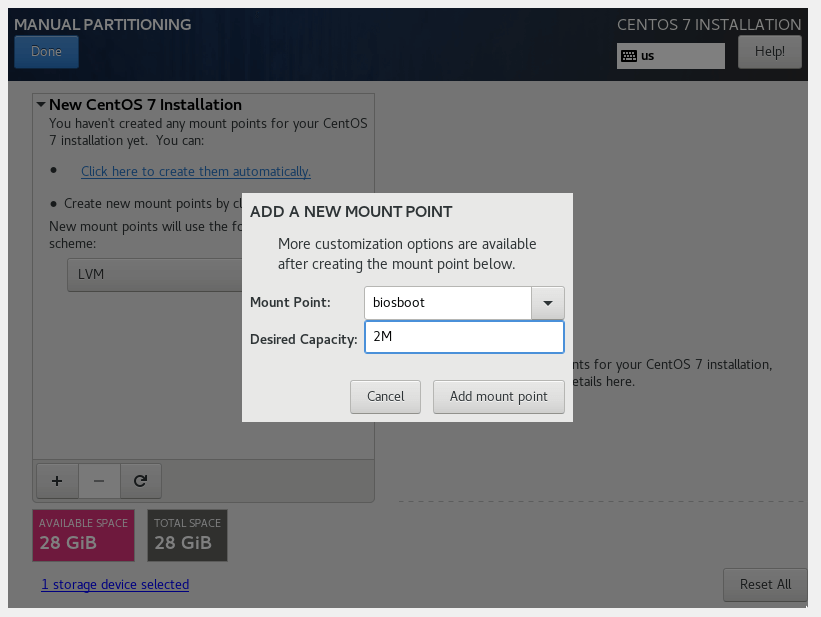Click the reload storage configuration icon
The image size is (821, 617).
tap(141, 481)
